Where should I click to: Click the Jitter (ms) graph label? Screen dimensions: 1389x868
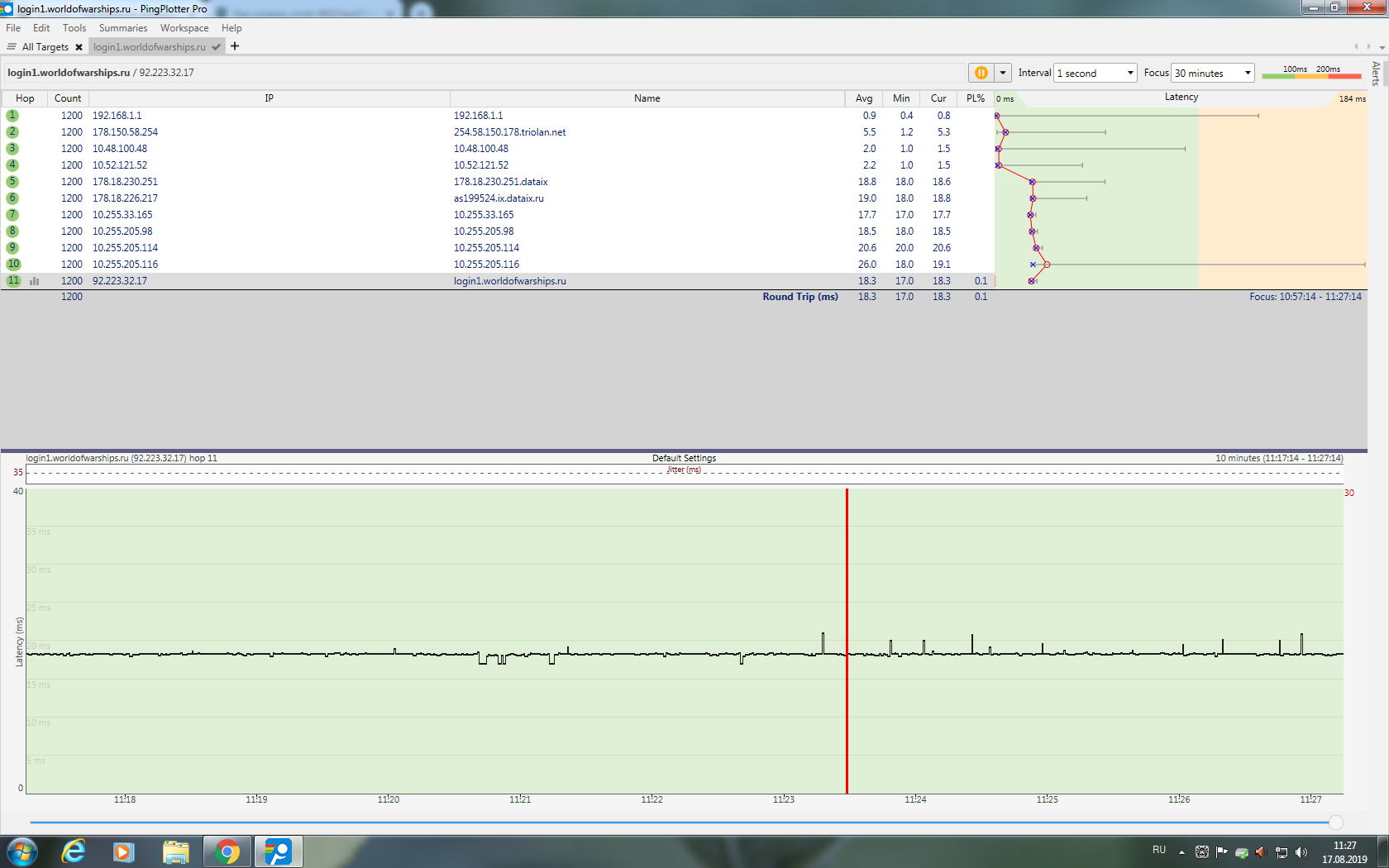tap(684, 470)
